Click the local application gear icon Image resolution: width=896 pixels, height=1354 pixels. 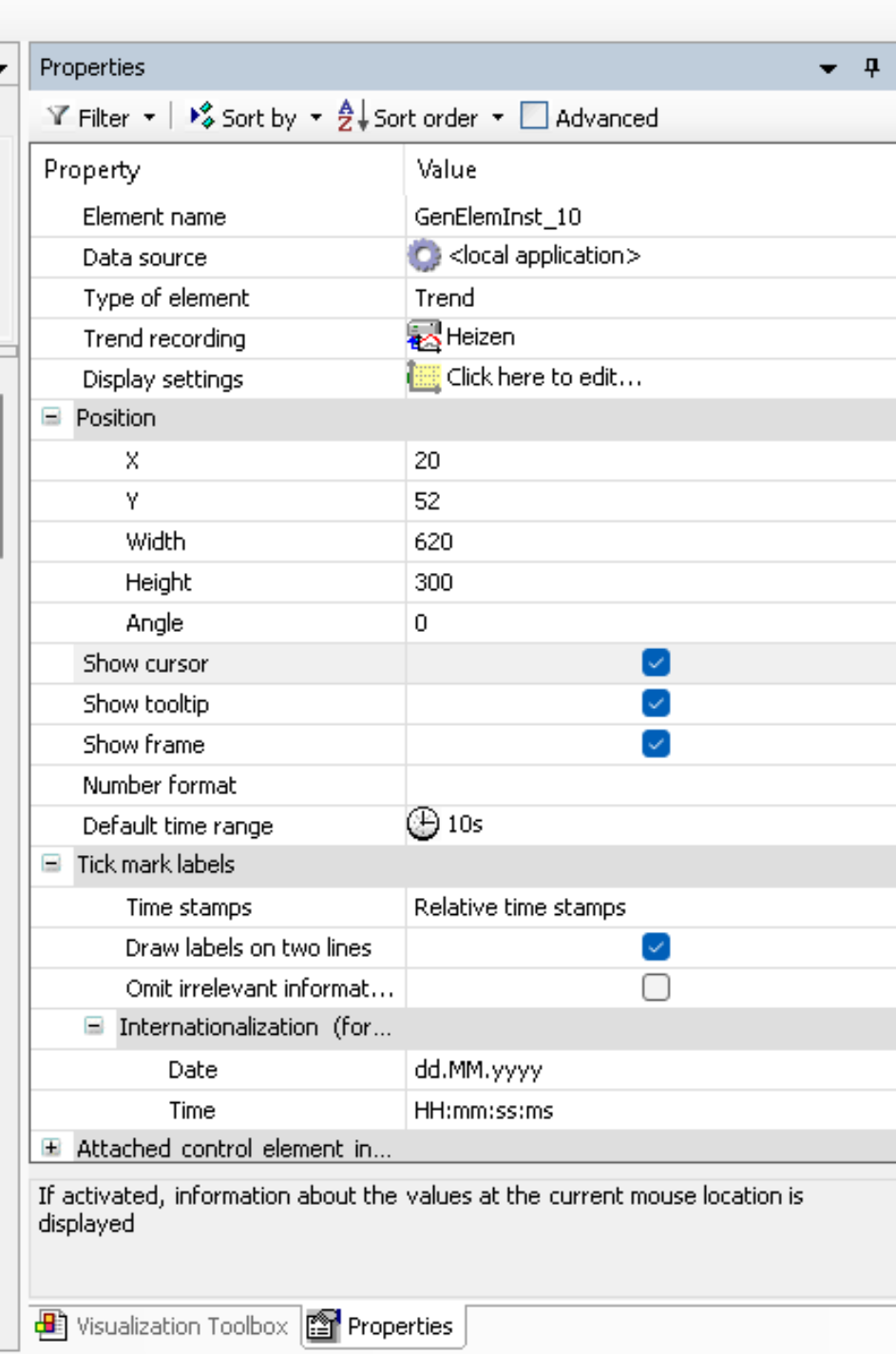pyautogui.click(x=426, y=256)
